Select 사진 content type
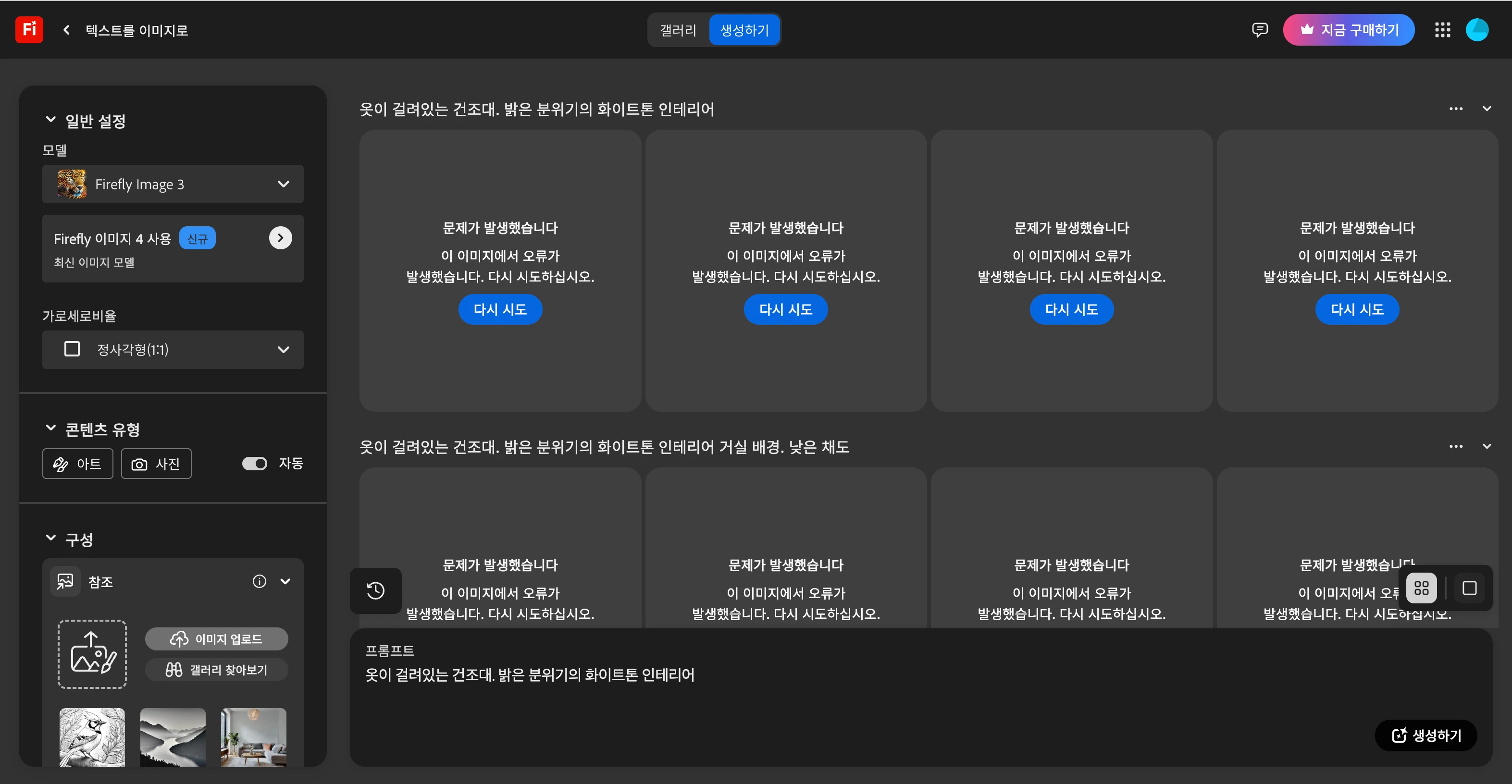 pyautogui.click(x=156, y=464)
